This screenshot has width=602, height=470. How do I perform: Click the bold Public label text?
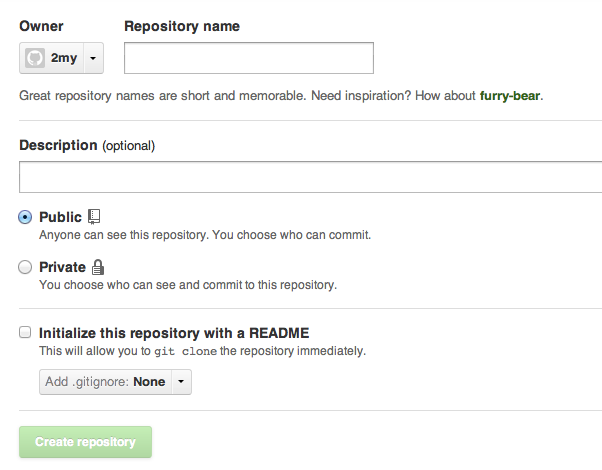pyautogui.click(x=60, y=217)
